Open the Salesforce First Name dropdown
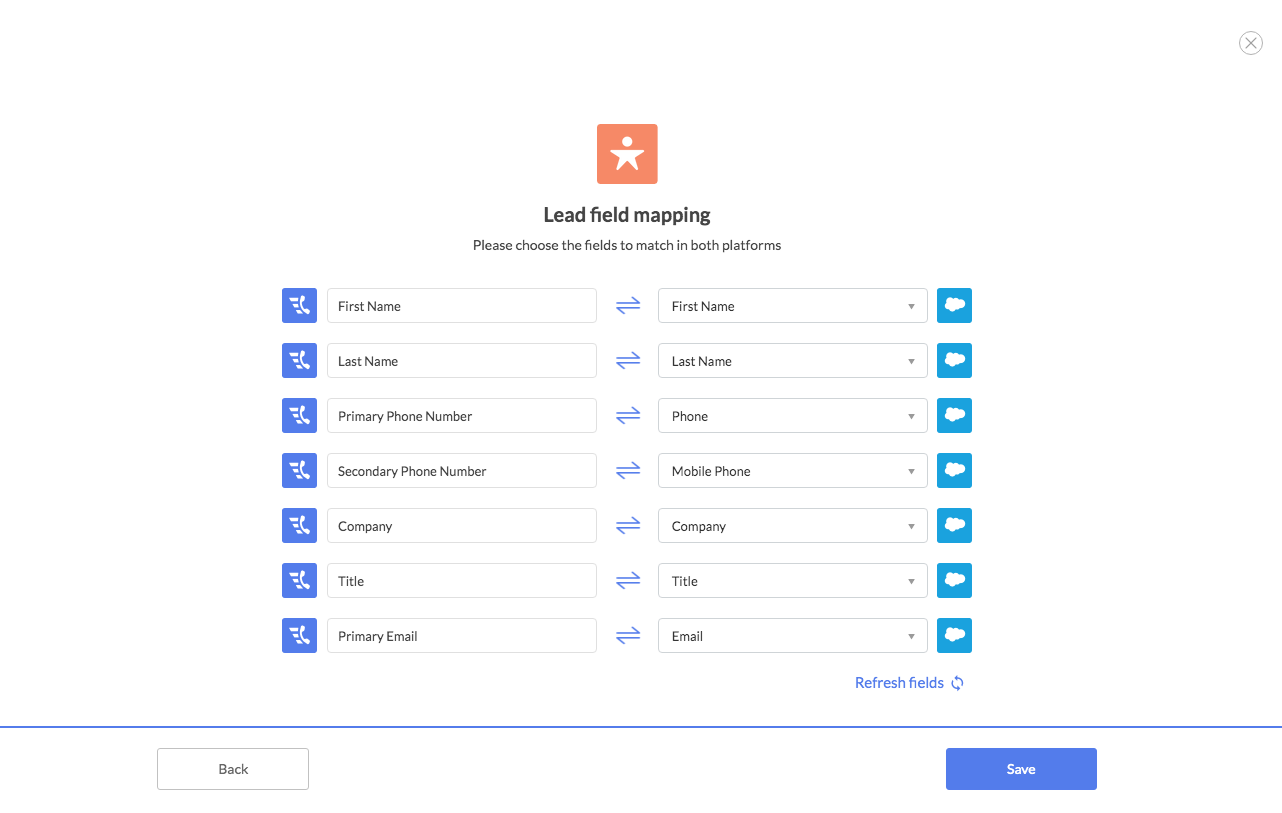The width and height of the screenshot is (1282, 813). coord(792,306)
